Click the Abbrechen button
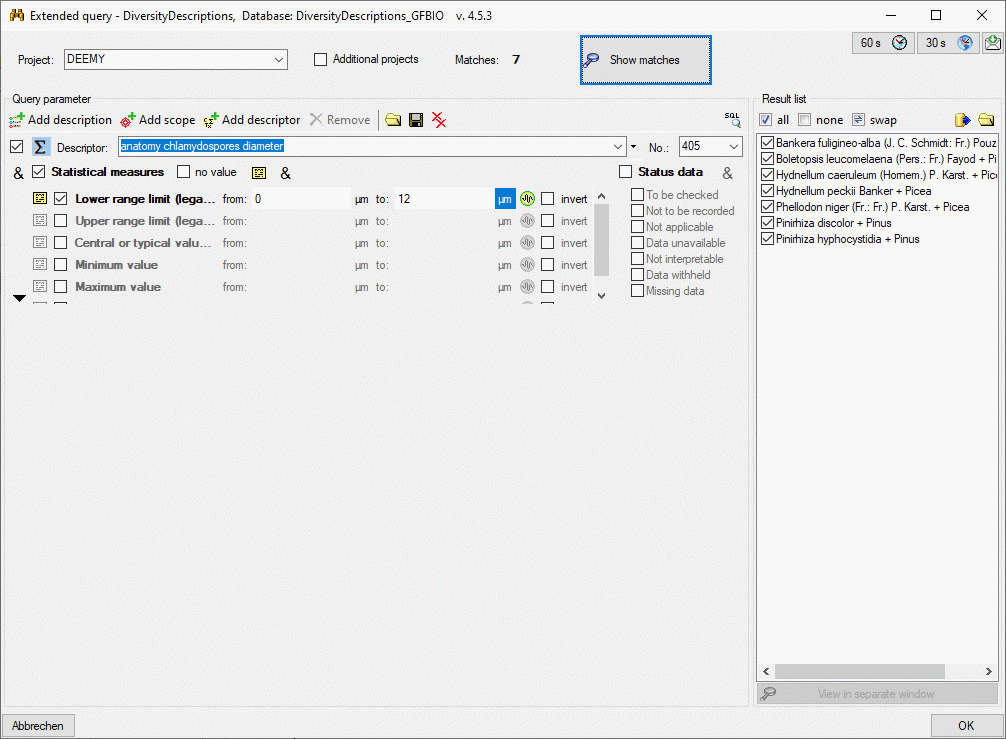 click(38, 726)
